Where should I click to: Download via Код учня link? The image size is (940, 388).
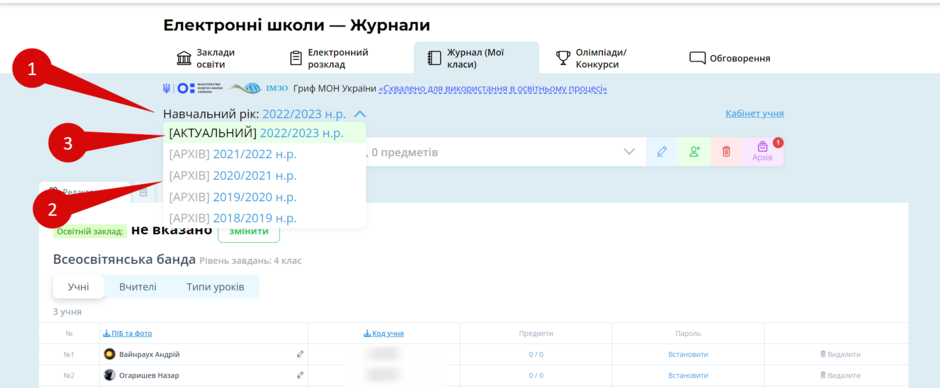pyautogui.click(x=384, y=333)
